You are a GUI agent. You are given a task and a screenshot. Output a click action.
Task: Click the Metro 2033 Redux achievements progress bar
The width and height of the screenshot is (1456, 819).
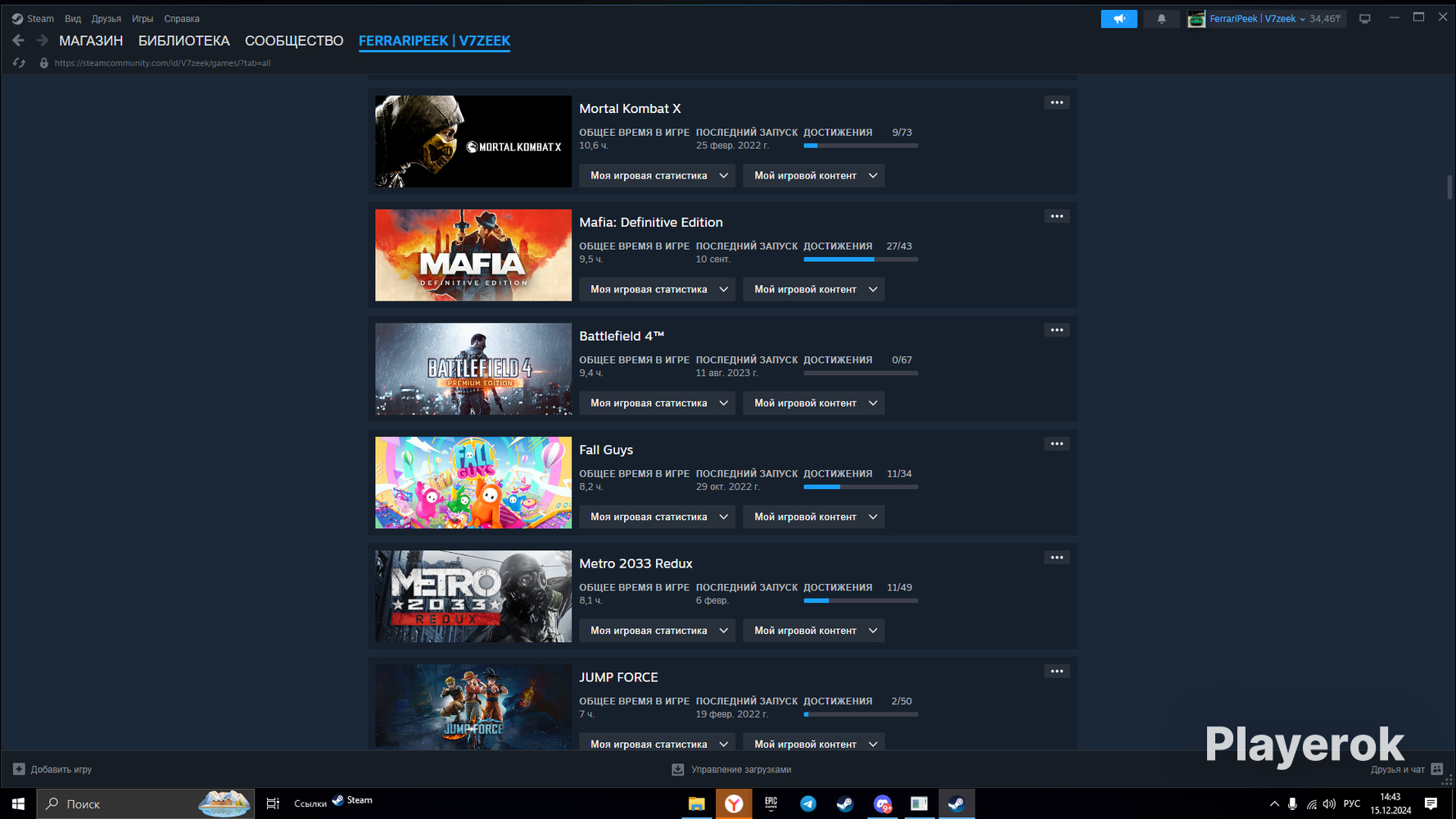click(x=861, y=601)
